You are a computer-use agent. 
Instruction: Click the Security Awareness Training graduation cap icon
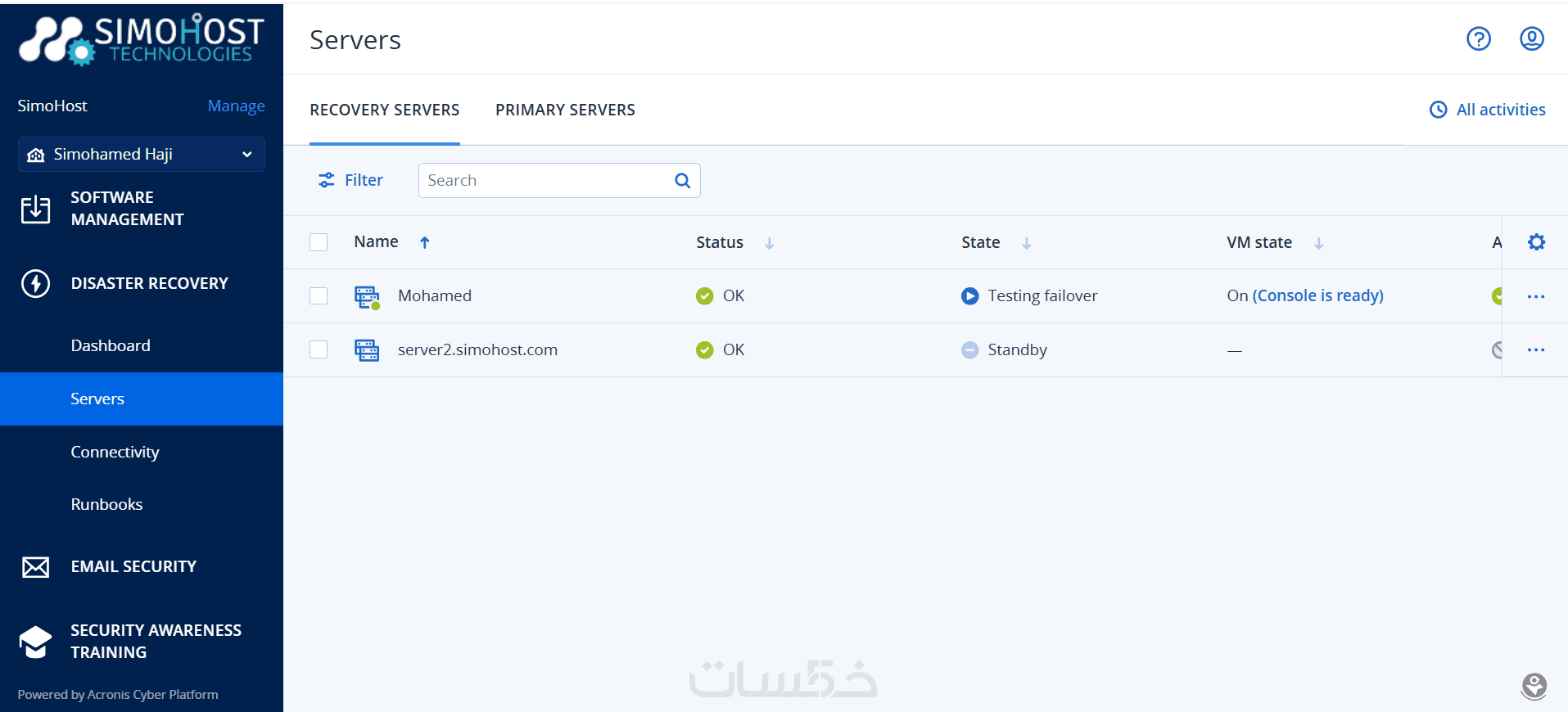pos(35,642)
